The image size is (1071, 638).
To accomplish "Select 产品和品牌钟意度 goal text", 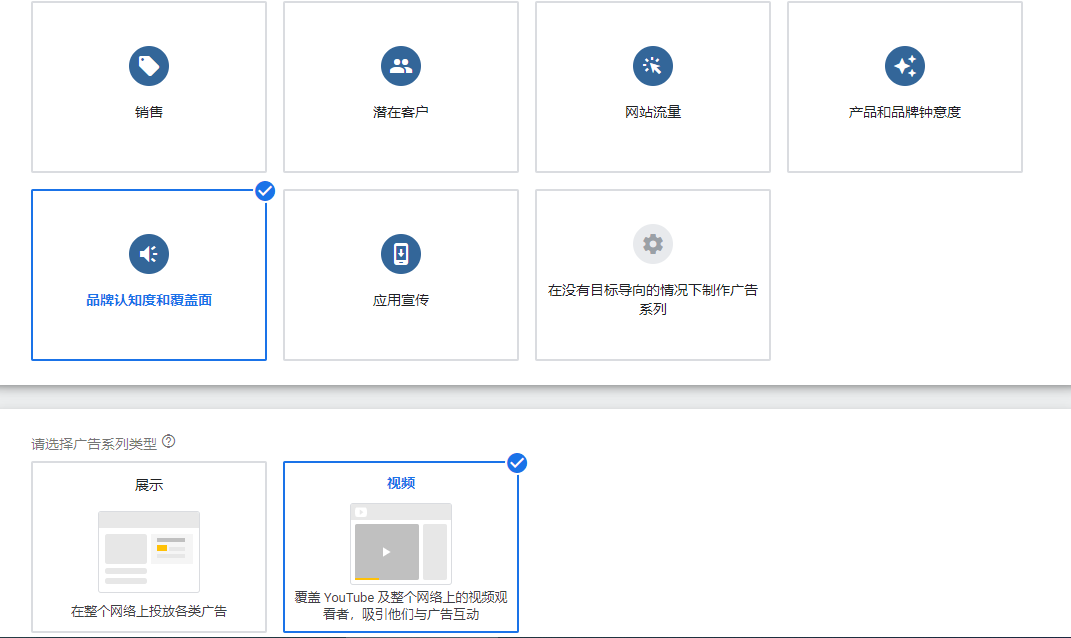I will (x=905, y=112).
